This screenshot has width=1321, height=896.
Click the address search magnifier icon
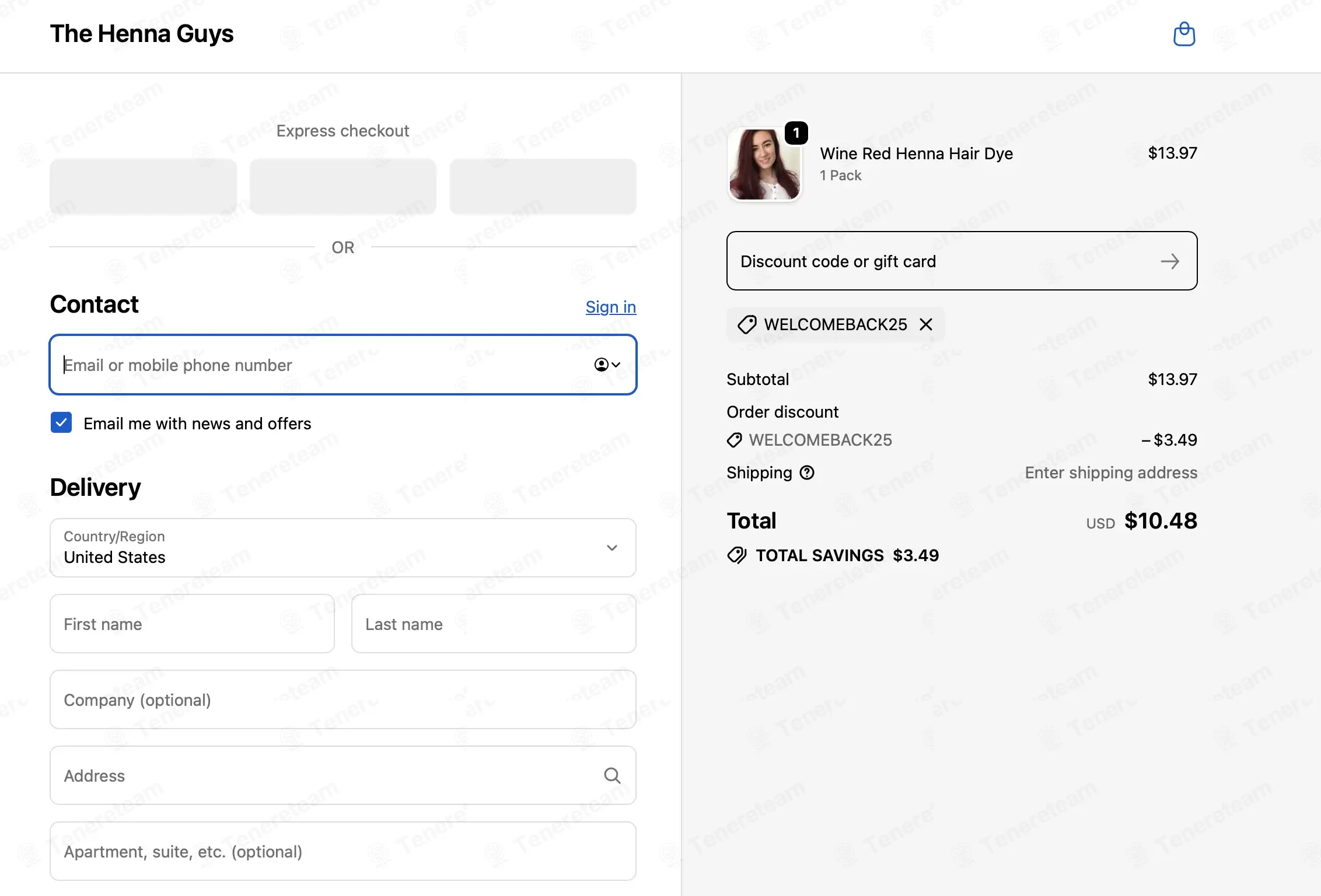click(x=612, y=775)
